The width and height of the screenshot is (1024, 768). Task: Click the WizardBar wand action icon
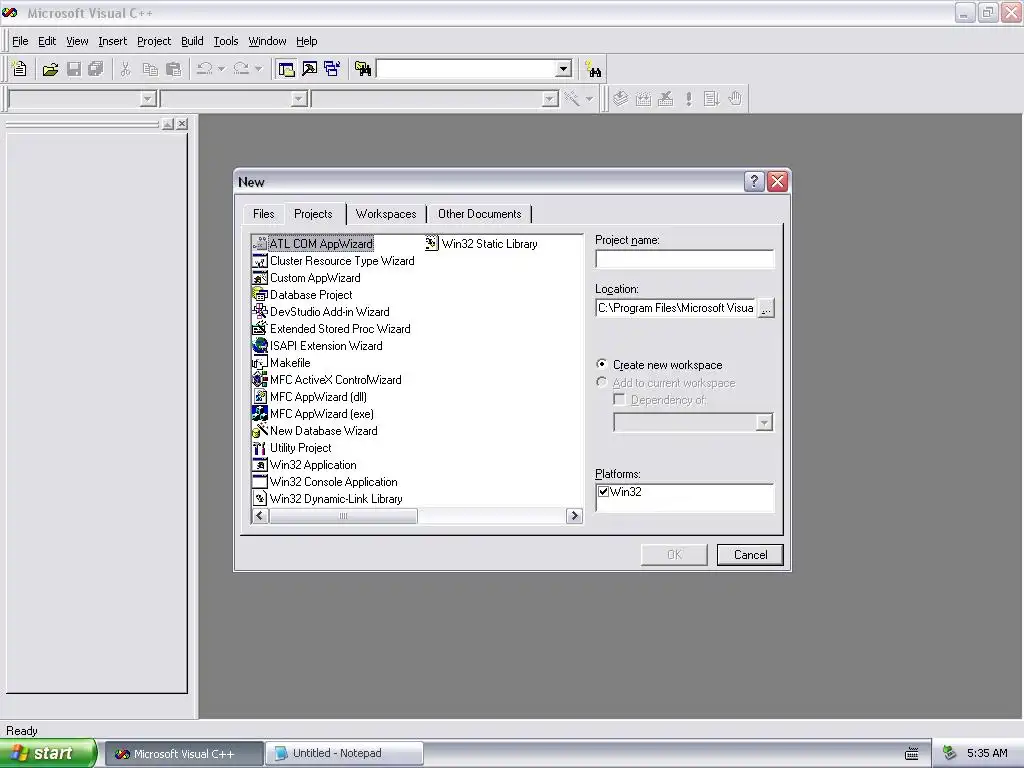pos(571,99)
